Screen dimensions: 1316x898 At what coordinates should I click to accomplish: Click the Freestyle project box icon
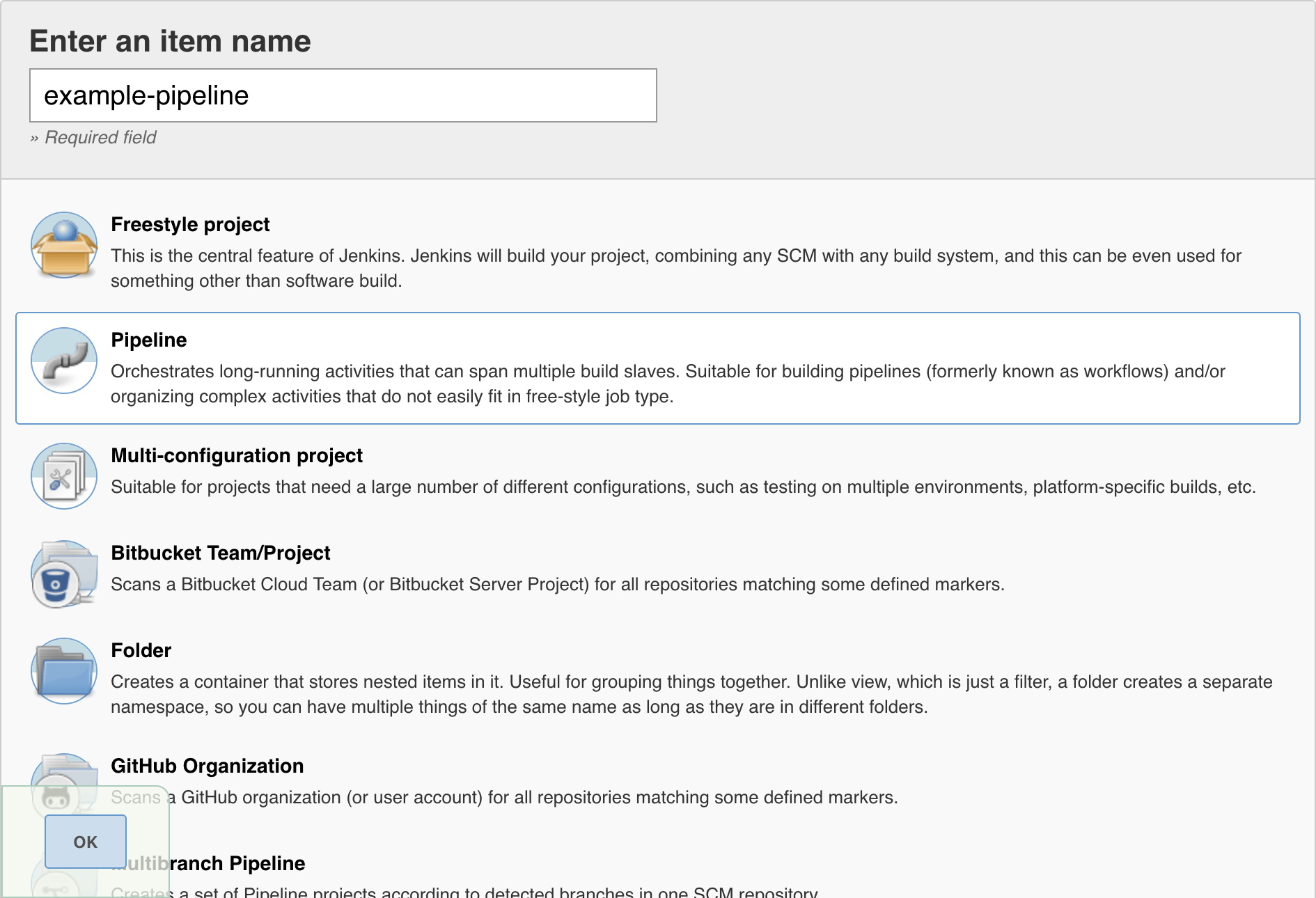point(64,245)
